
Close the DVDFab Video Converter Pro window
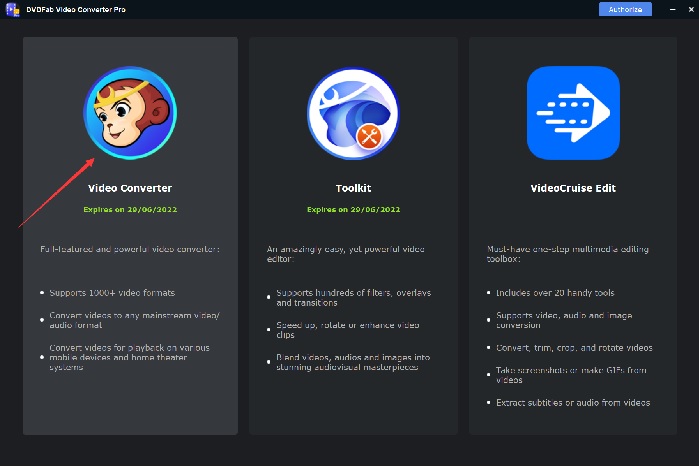pyautogui.click(x=691, y=9)
